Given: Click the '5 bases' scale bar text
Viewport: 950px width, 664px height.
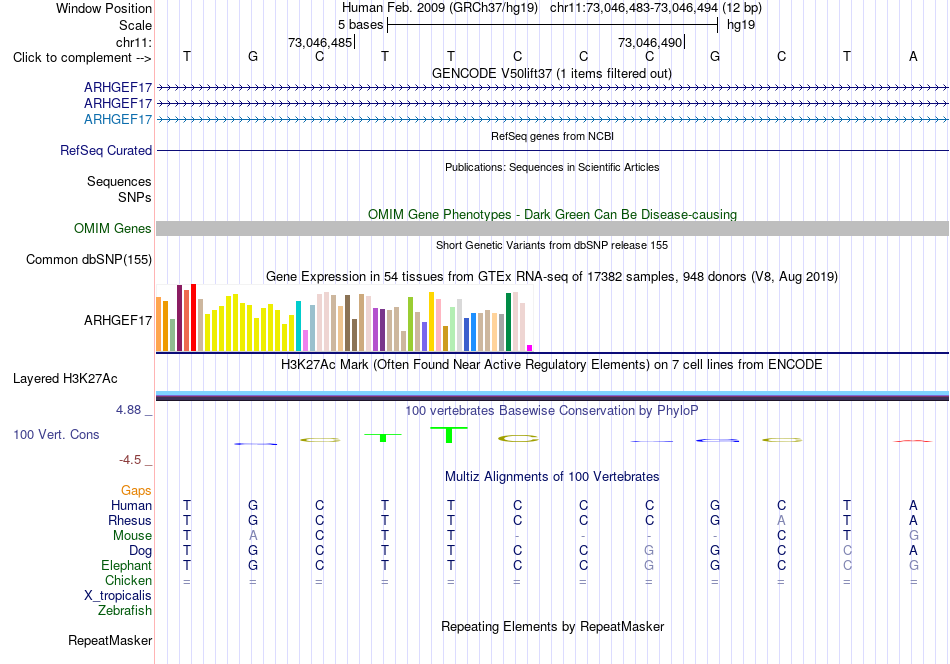Looking at the screenshot, I should point(360,25).
